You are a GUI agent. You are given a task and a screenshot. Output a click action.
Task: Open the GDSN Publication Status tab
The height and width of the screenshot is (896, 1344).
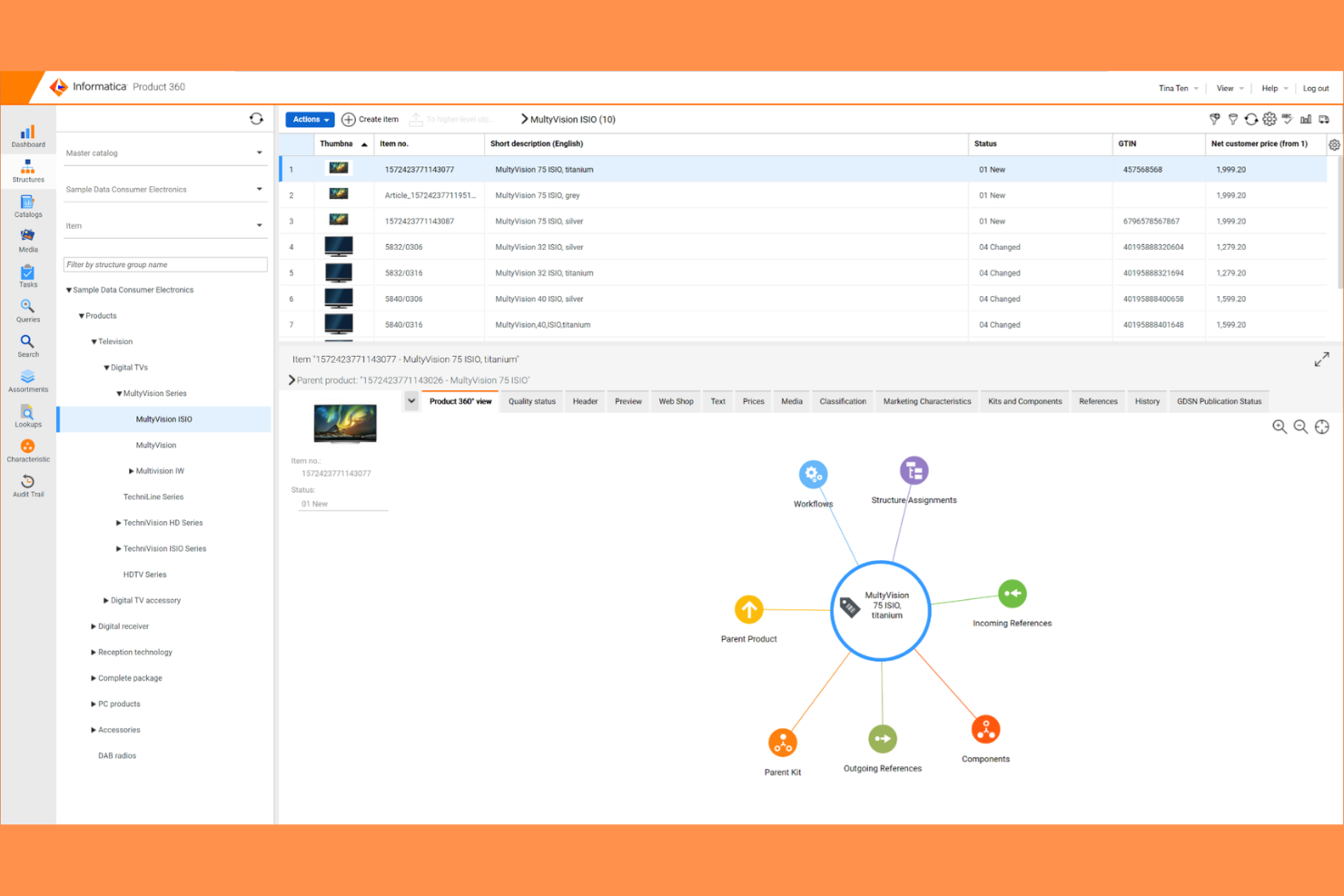pyautogui.click(x=1219, y=401)
